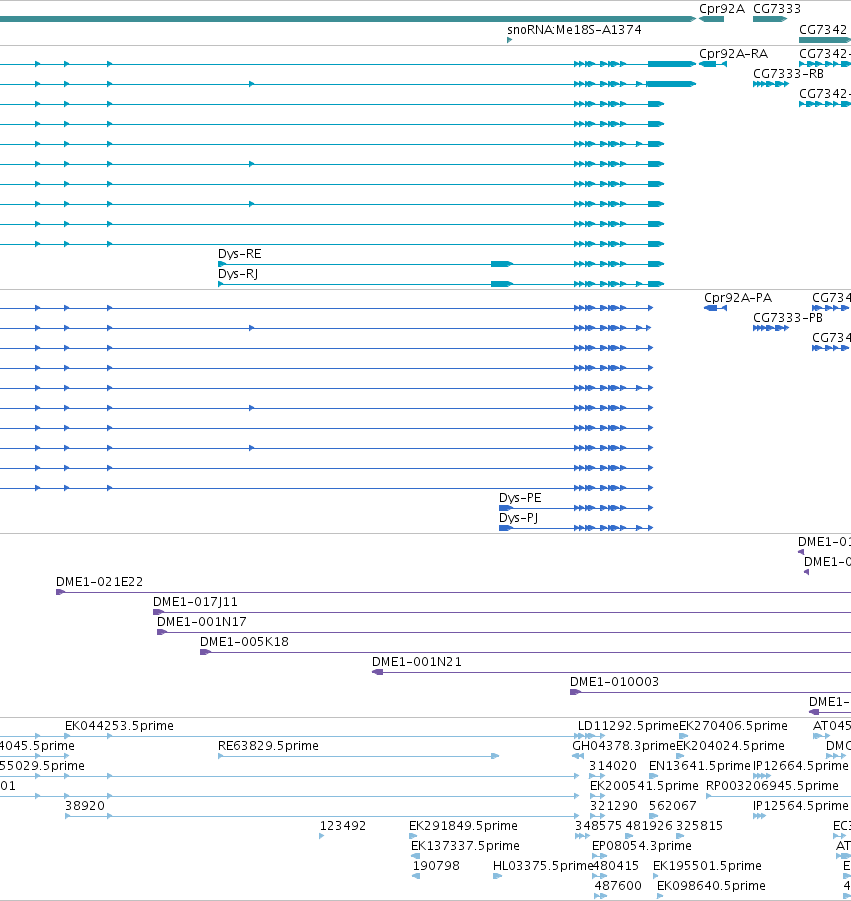Open the EP08054.3prime EST label
This screenshot has width=851, height=901.
pos(642,846)
